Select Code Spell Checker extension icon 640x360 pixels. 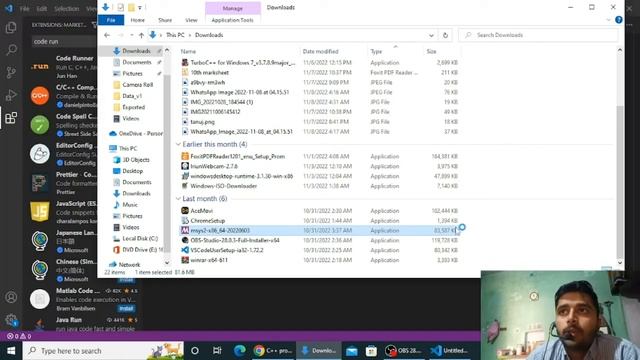point(40,124)
